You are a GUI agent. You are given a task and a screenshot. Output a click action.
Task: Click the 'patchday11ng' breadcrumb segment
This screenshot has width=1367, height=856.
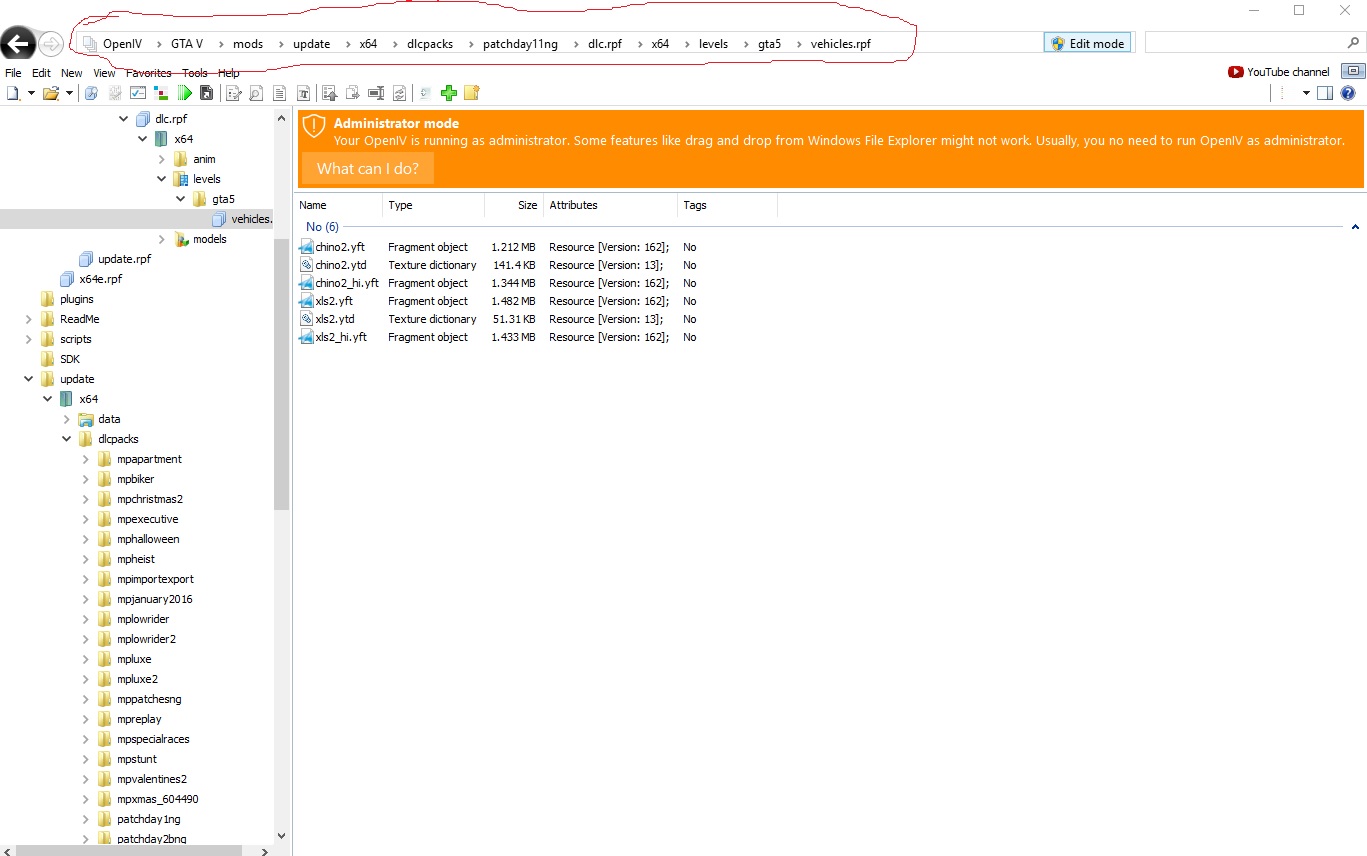(520, 44)
